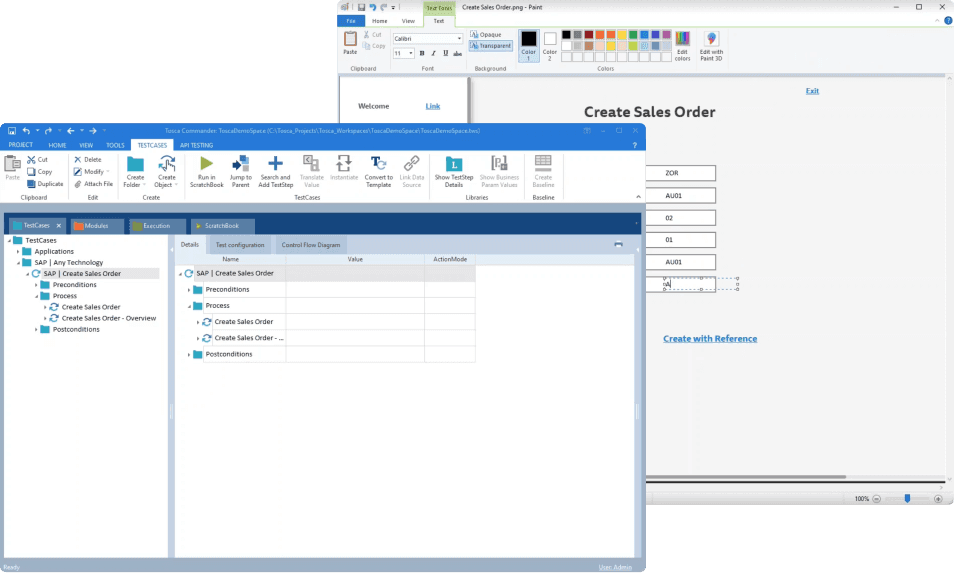Viewport: 954px width, 573px height.
Task: Click Link Data Source icon
Action: pos(411,163)
